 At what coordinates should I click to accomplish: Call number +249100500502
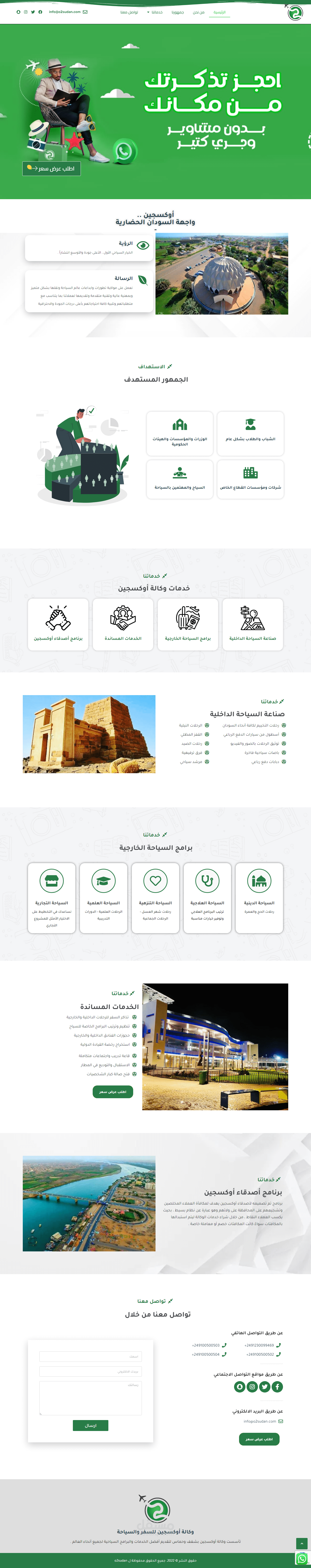coord(260,1354)
